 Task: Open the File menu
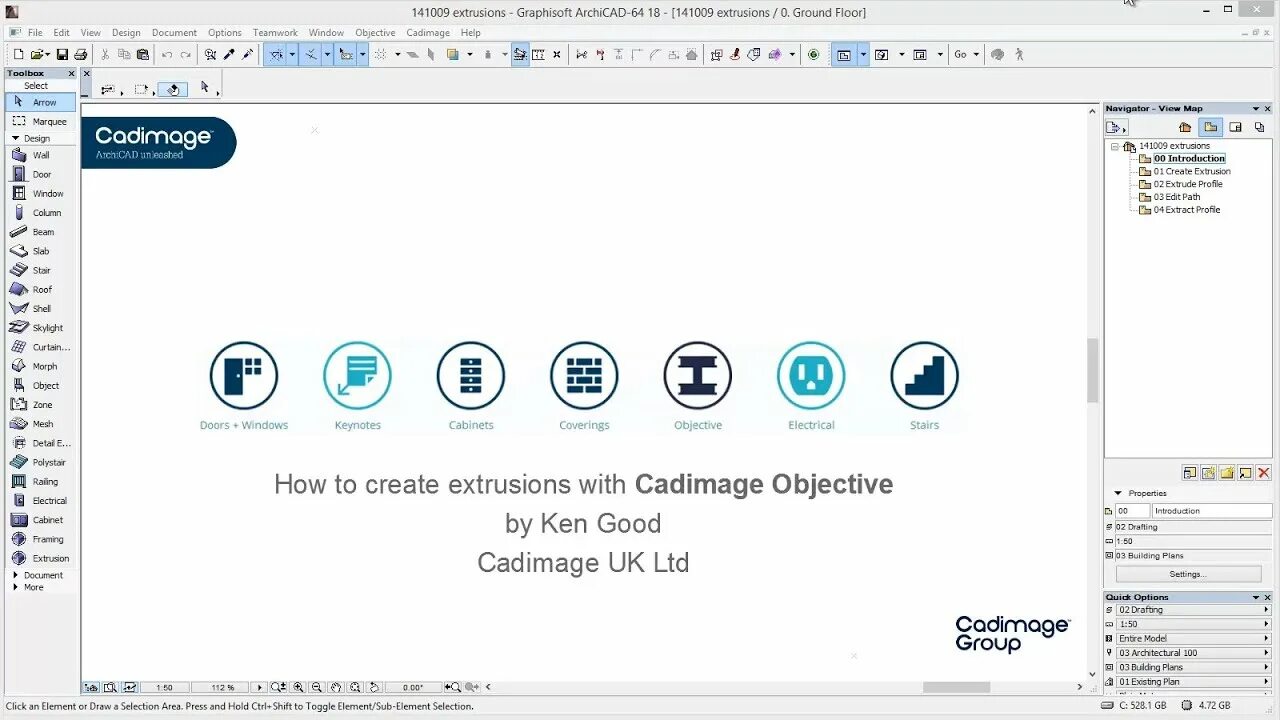35,33
